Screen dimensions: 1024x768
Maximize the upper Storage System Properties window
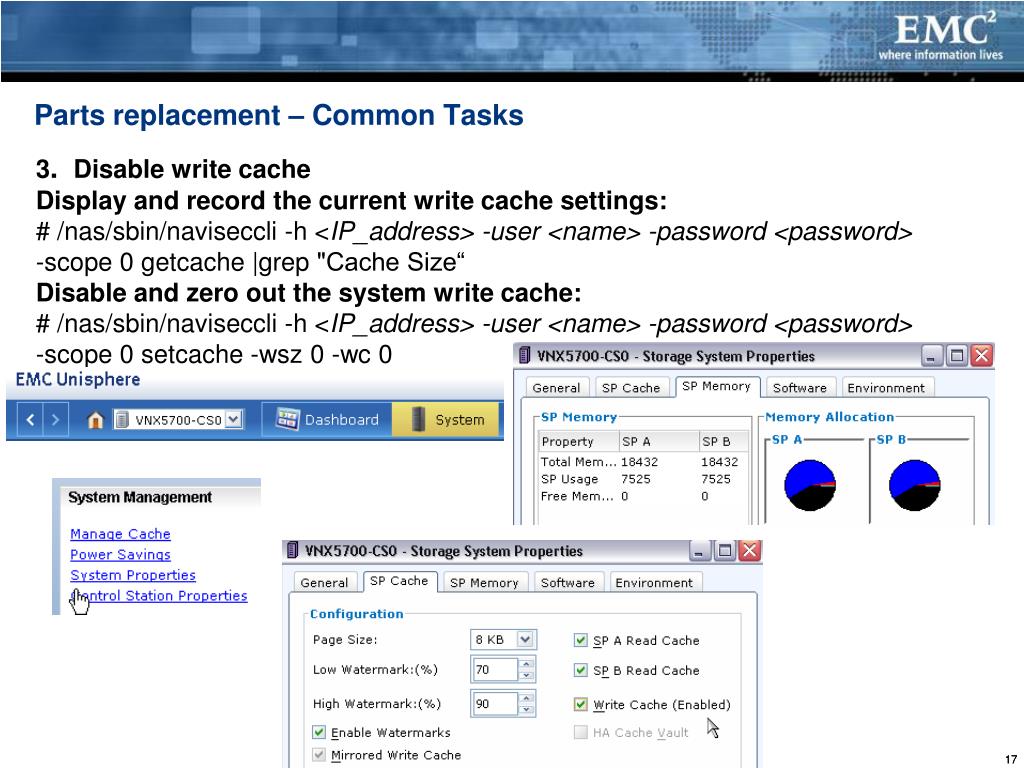(x=957, y=356)
